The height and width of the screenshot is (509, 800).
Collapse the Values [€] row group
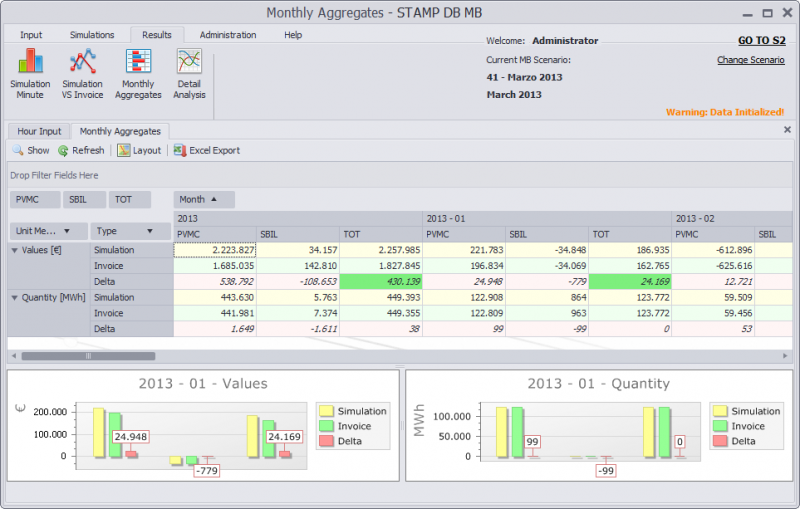[14, 250]
